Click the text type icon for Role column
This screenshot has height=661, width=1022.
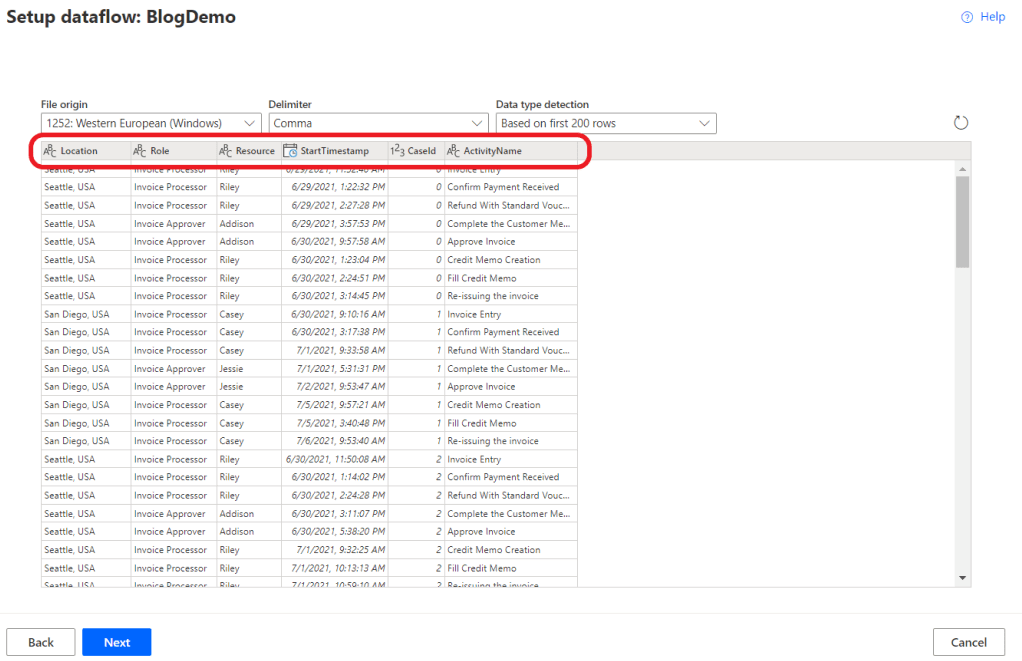tap(140, 151)
